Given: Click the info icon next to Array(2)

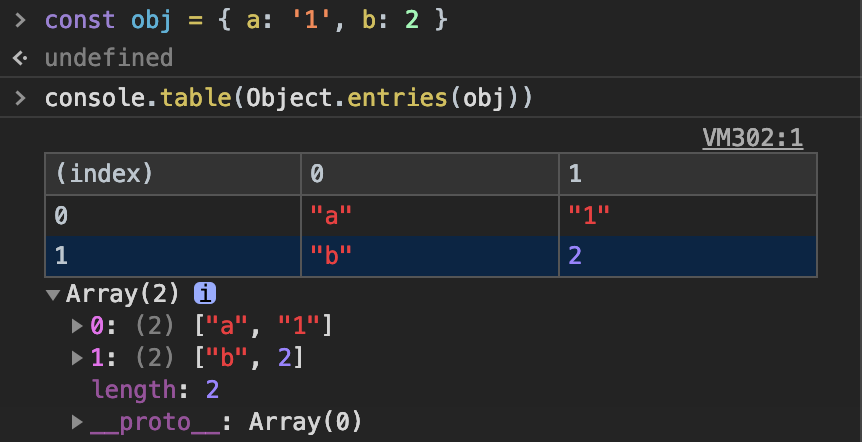Looking at the screenshot, I should tap(205, 294).
